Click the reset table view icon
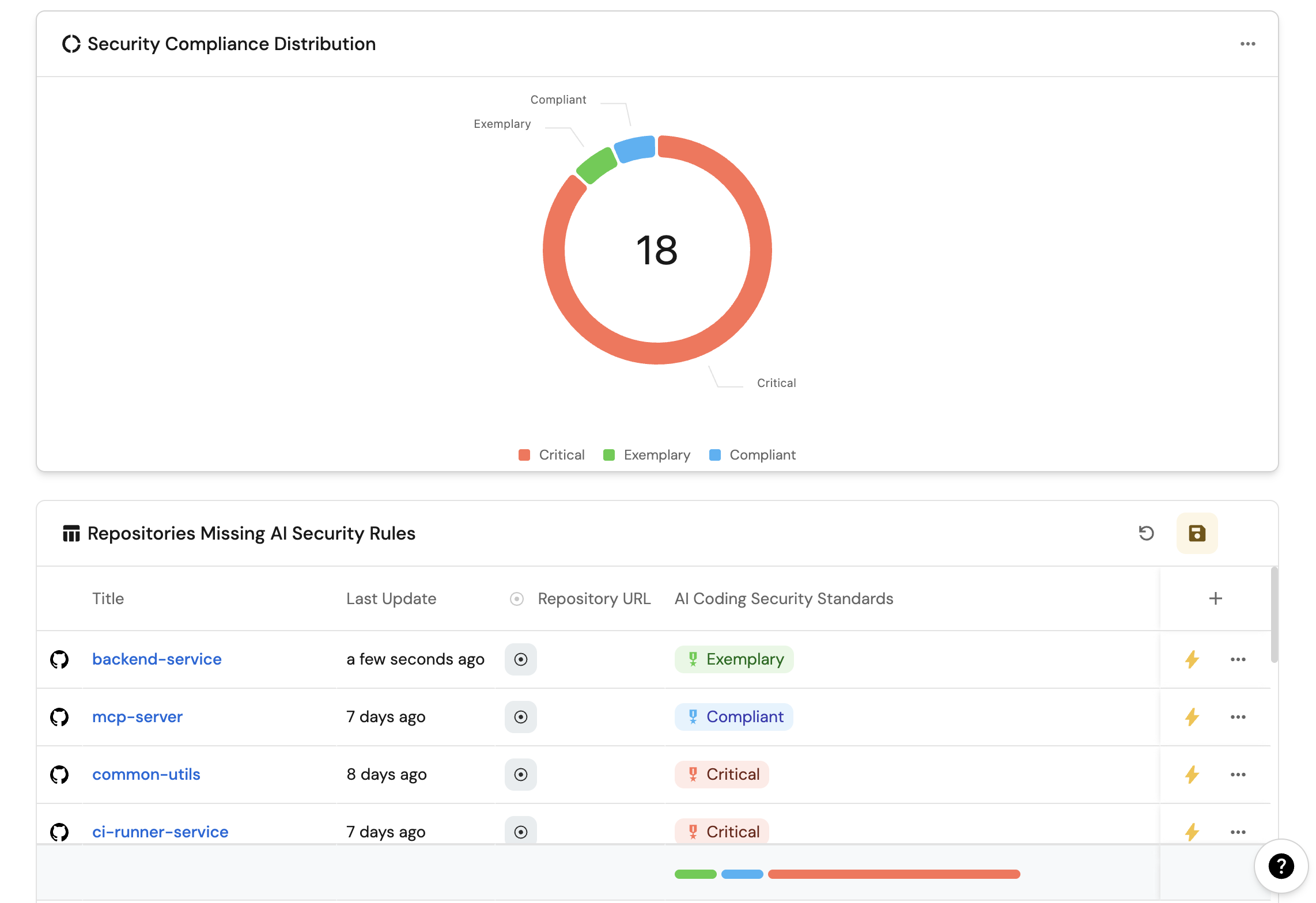1316x903 pixels. pyautogui.click(x=1146, y=533)
